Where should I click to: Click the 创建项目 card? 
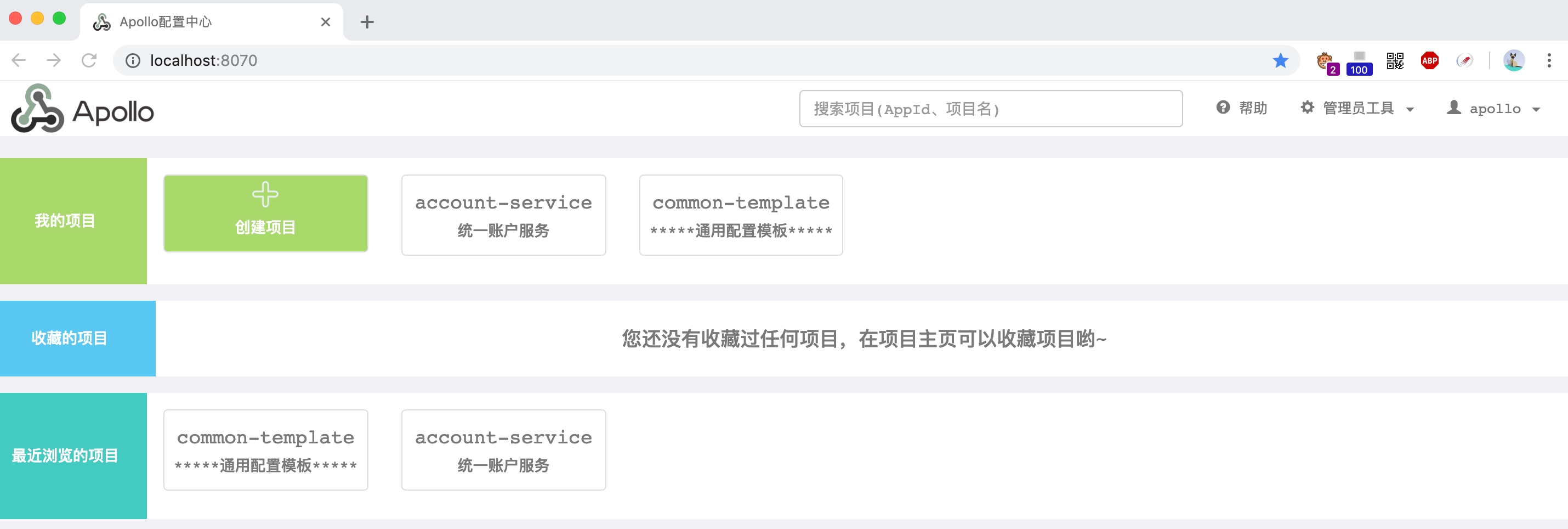(x=265, y=213)
